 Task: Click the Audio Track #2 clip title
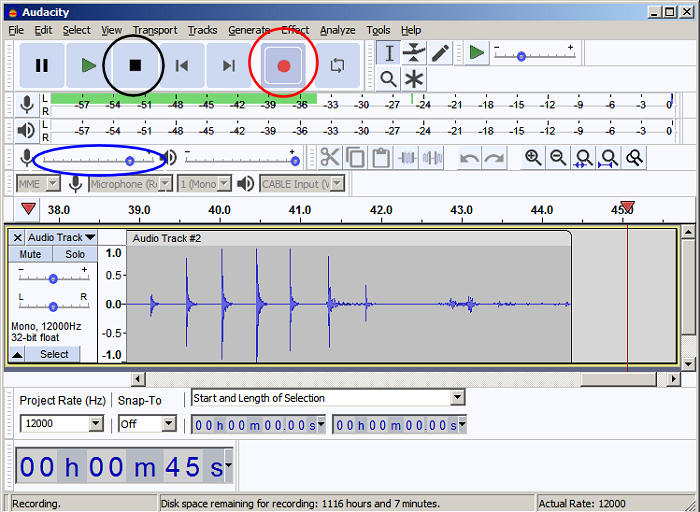[167, 239]
